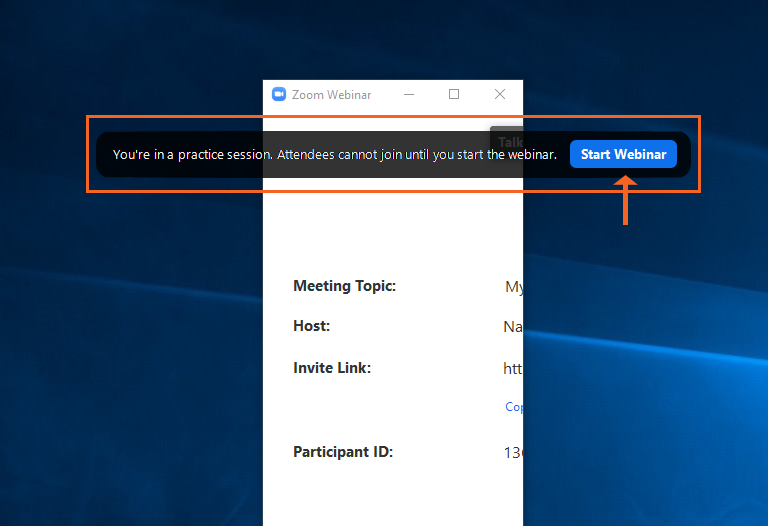Click the Start Webinar button
The image size is (768, 526).
pyautogui.click(x=623, y=154)
